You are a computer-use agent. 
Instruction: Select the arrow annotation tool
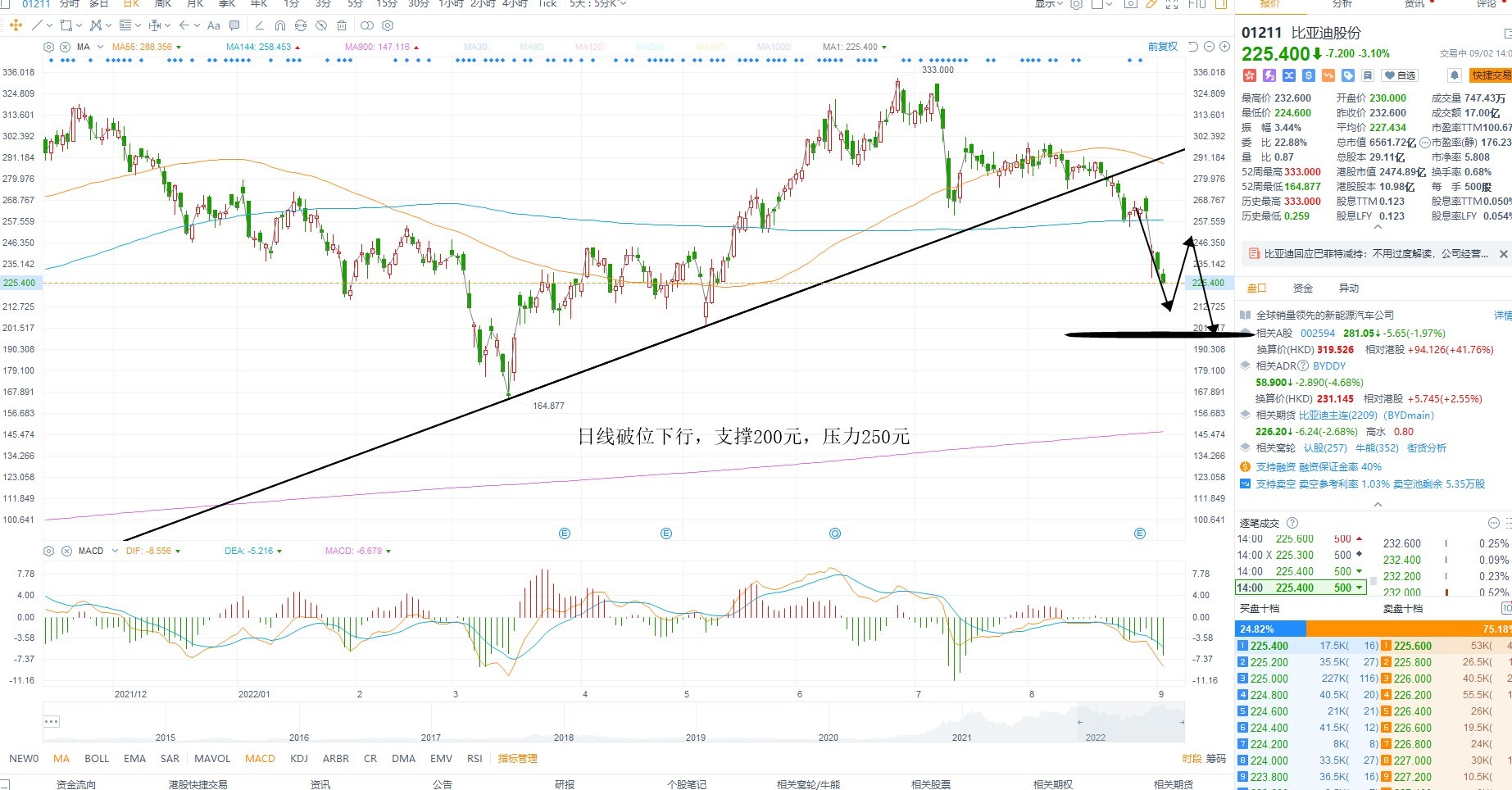pyautogui.click(x=184, y=25)
